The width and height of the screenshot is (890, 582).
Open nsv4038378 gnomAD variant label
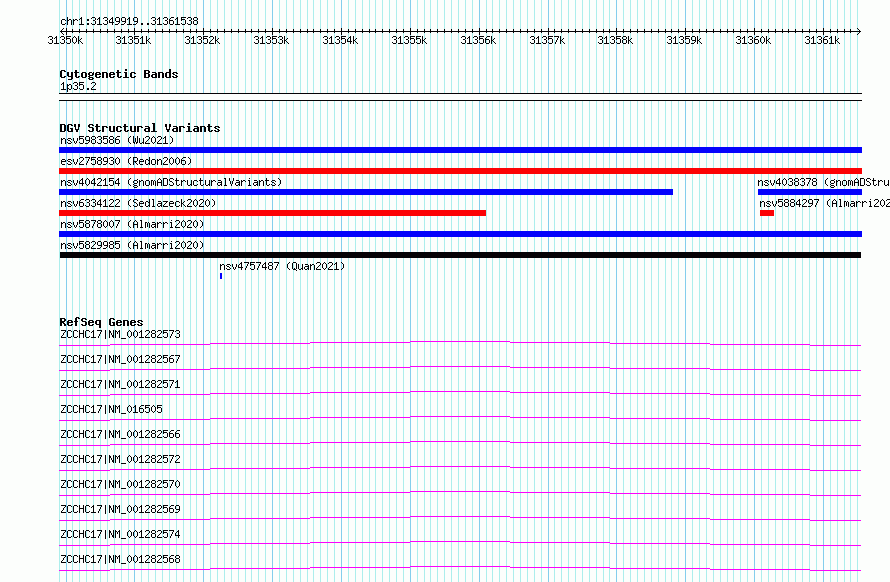pos(824,182)
